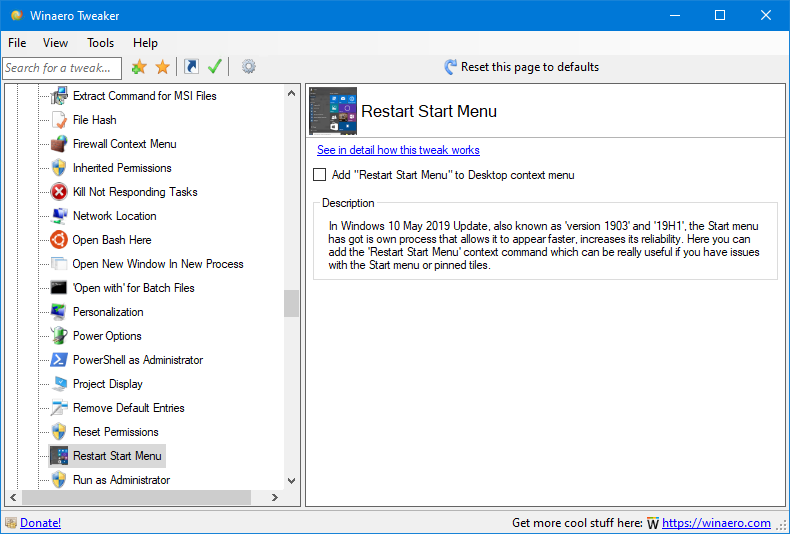The image size is (790, 534).
Task: Select Personalization item
Action: (108, 312)
